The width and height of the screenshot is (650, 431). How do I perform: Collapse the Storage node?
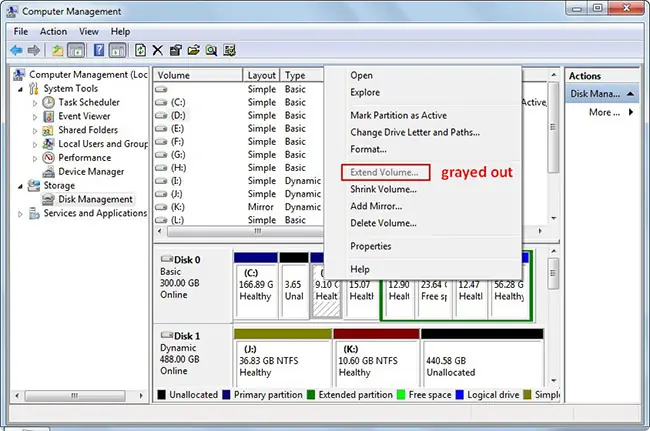pos(20,186)
